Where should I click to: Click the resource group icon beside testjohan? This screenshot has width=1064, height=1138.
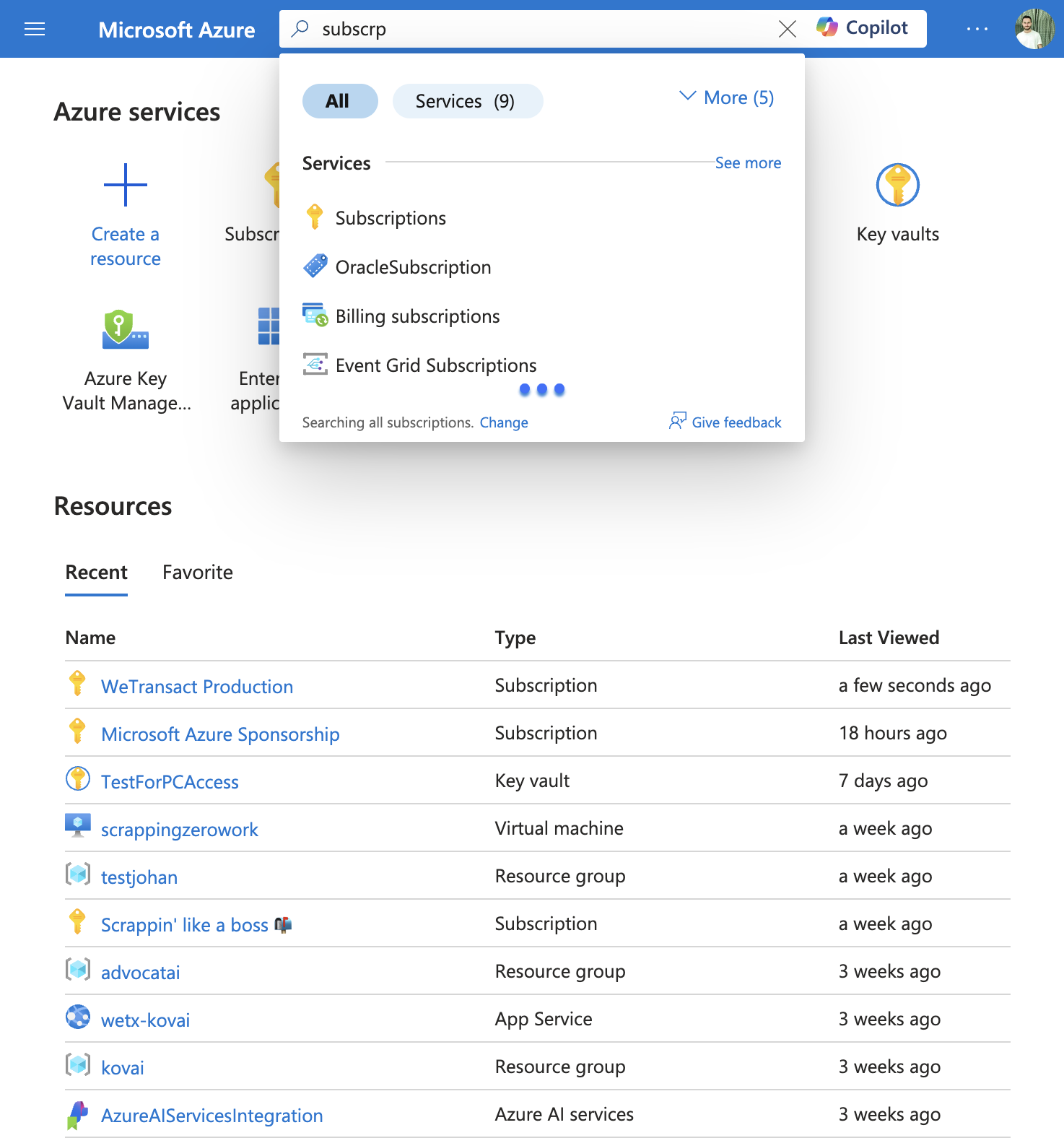[78, 874]
